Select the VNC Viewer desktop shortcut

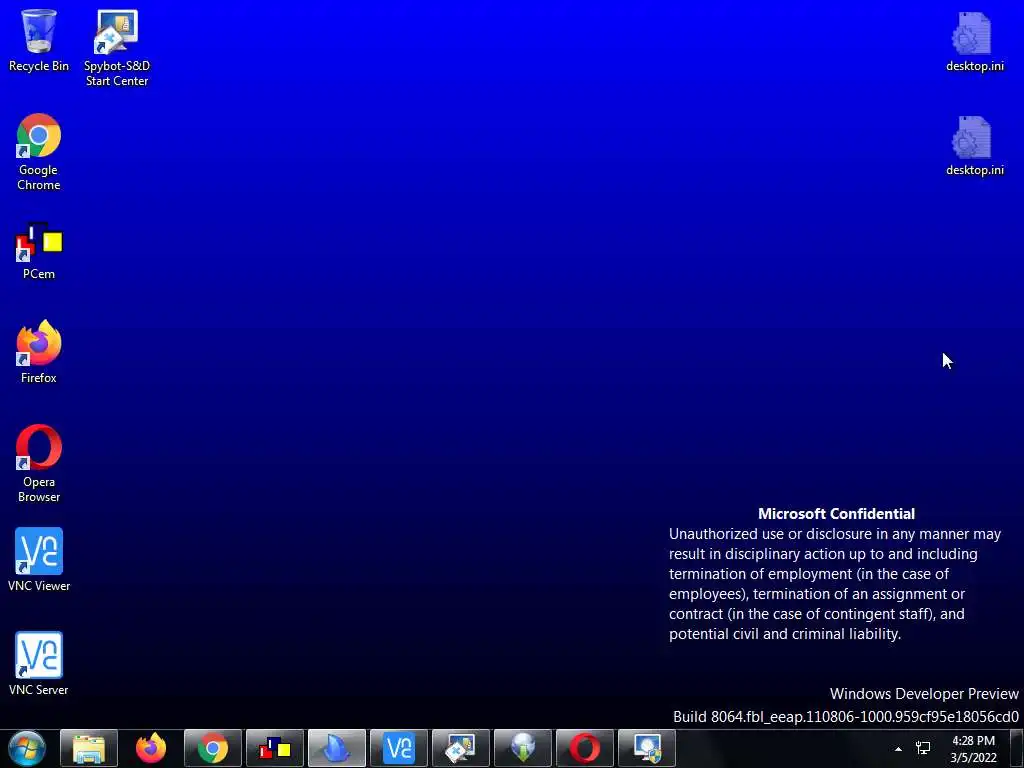39,560
